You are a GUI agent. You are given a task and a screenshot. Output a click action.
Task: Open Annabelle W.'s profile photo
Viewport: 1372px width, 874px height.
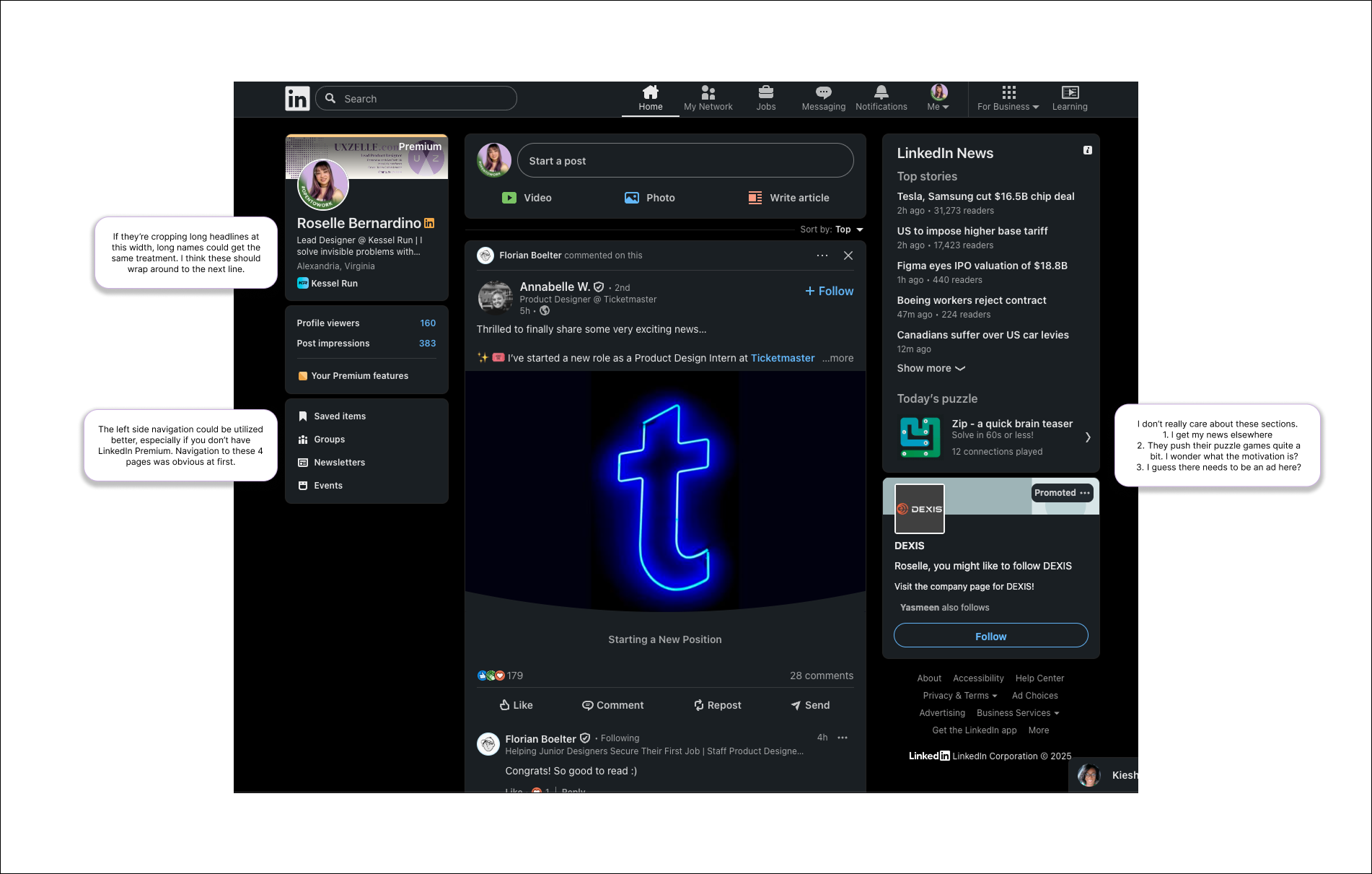(x=495, y=297)
